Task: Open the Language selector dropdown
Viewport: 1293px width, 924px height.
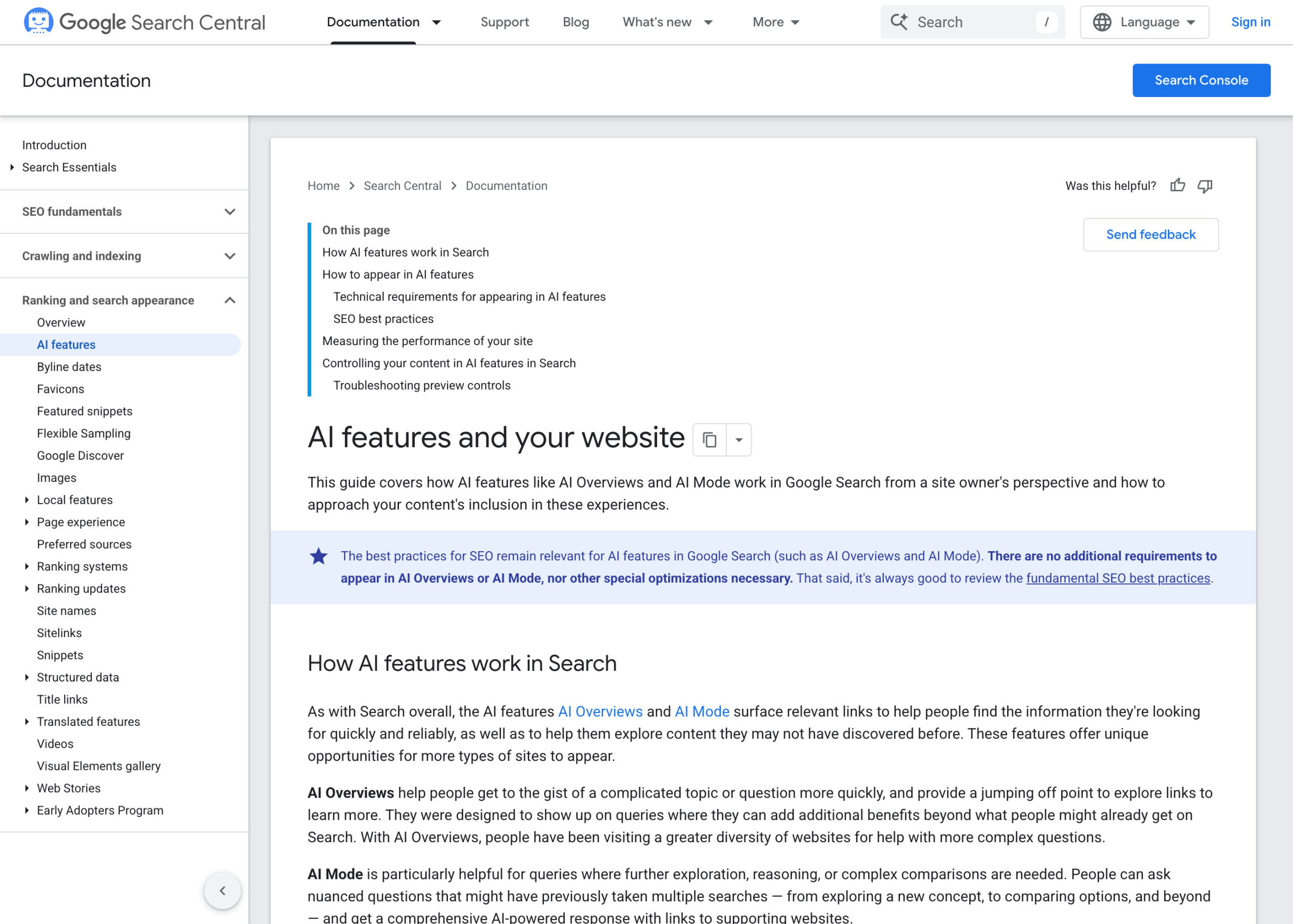Action: pos(1145,22)
